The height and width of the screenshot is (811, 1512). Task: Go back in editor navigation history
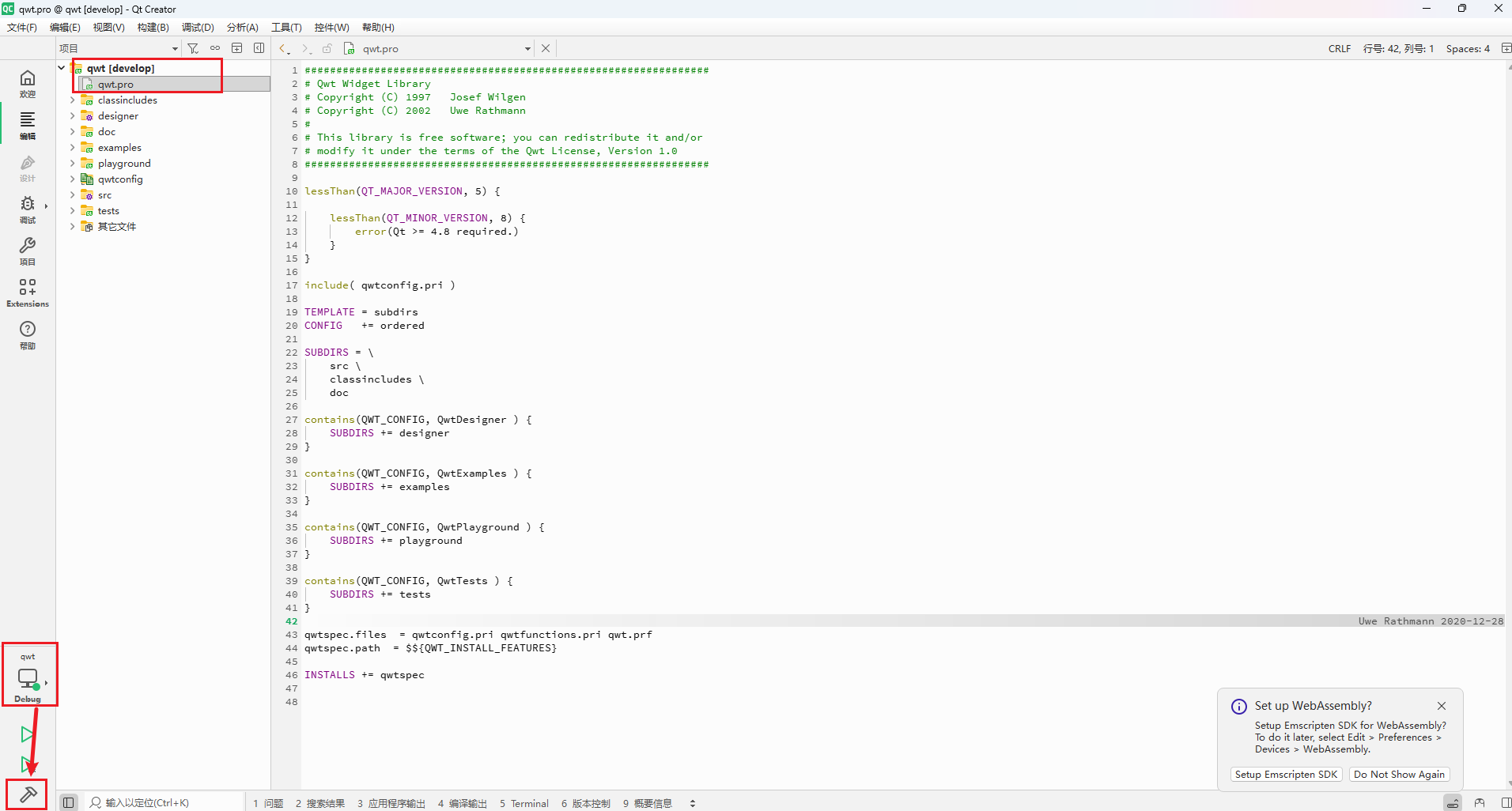[x=284, y=48]
